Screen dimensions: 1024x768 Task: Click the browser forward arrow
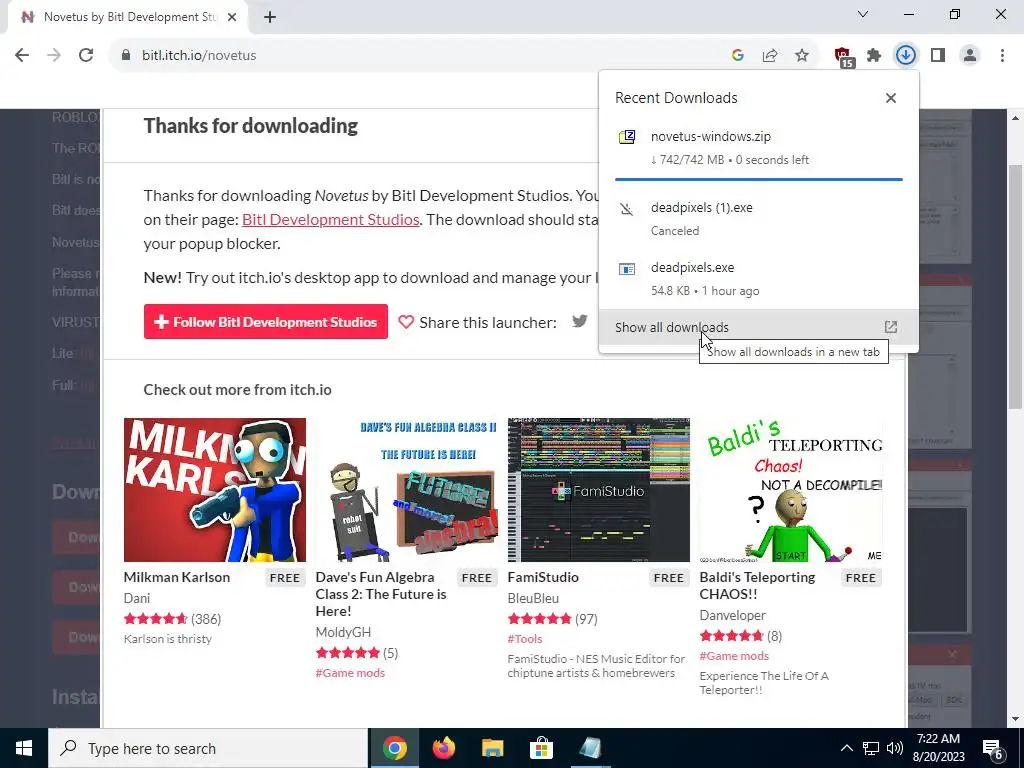54,56
